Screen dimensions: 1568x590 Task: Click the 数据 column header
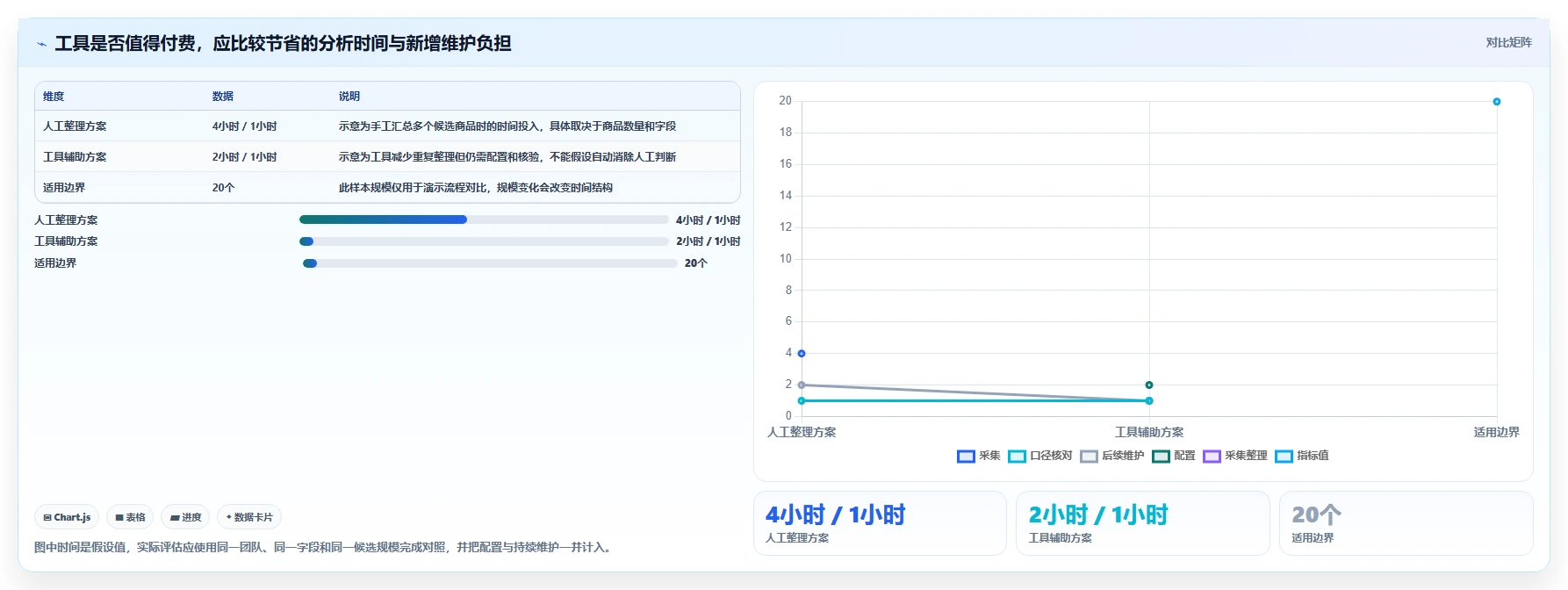[223, 97]
